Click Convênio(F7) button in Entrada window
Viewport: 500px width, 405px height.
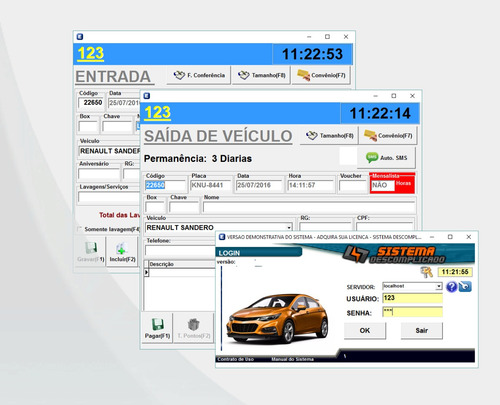(321, 75)
